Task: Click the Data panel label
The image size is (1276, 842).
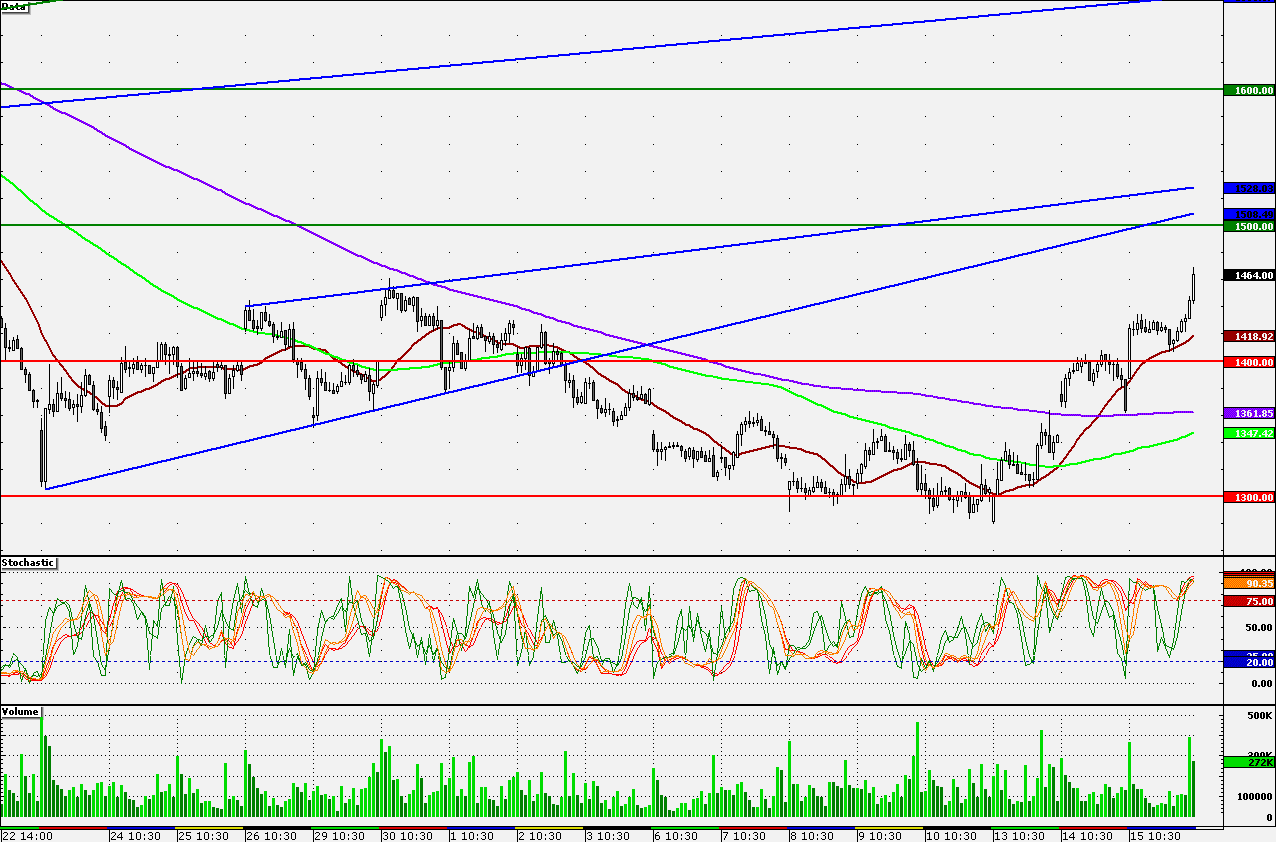Action: pos(14,6)
